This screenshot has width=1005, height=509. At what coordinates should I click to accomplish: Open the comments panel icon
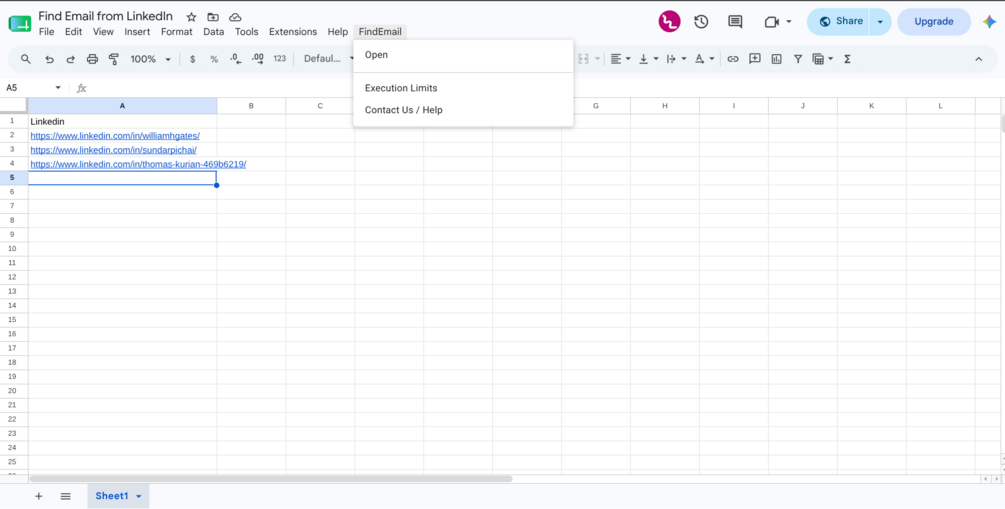[x=735, y=22]
